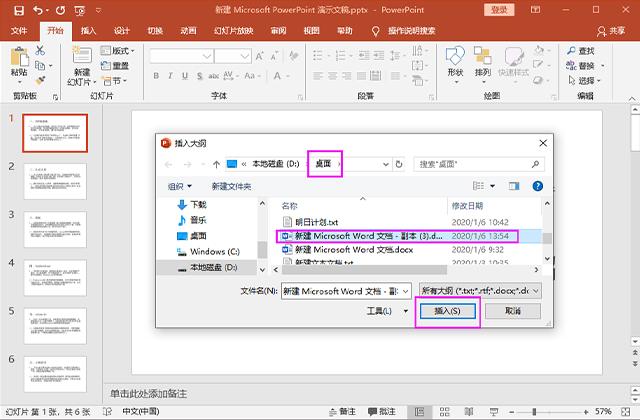Screen dimensions: 640x420
Task: Refresh the folder listing
Action: coord(399,164)
